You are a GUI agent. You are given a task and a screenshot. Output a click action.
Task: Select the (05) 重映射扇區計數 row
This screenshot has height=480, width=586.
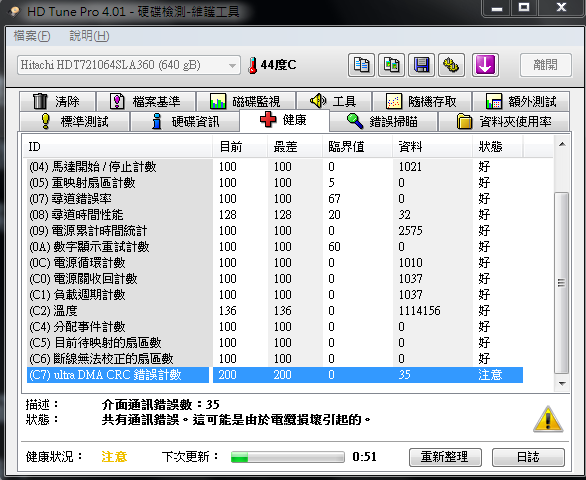pos(275,183)
